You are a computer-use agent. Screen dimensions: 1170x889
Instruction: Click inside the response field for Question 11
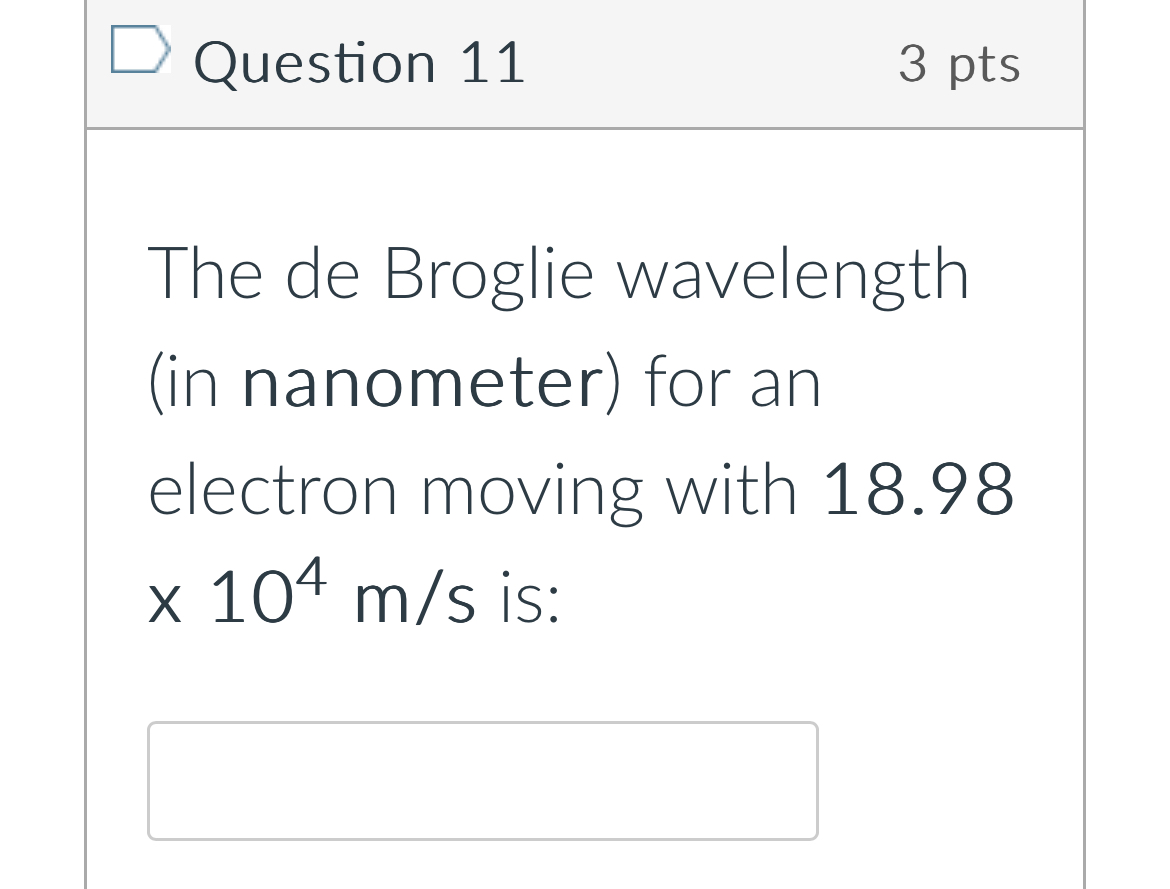483,780
